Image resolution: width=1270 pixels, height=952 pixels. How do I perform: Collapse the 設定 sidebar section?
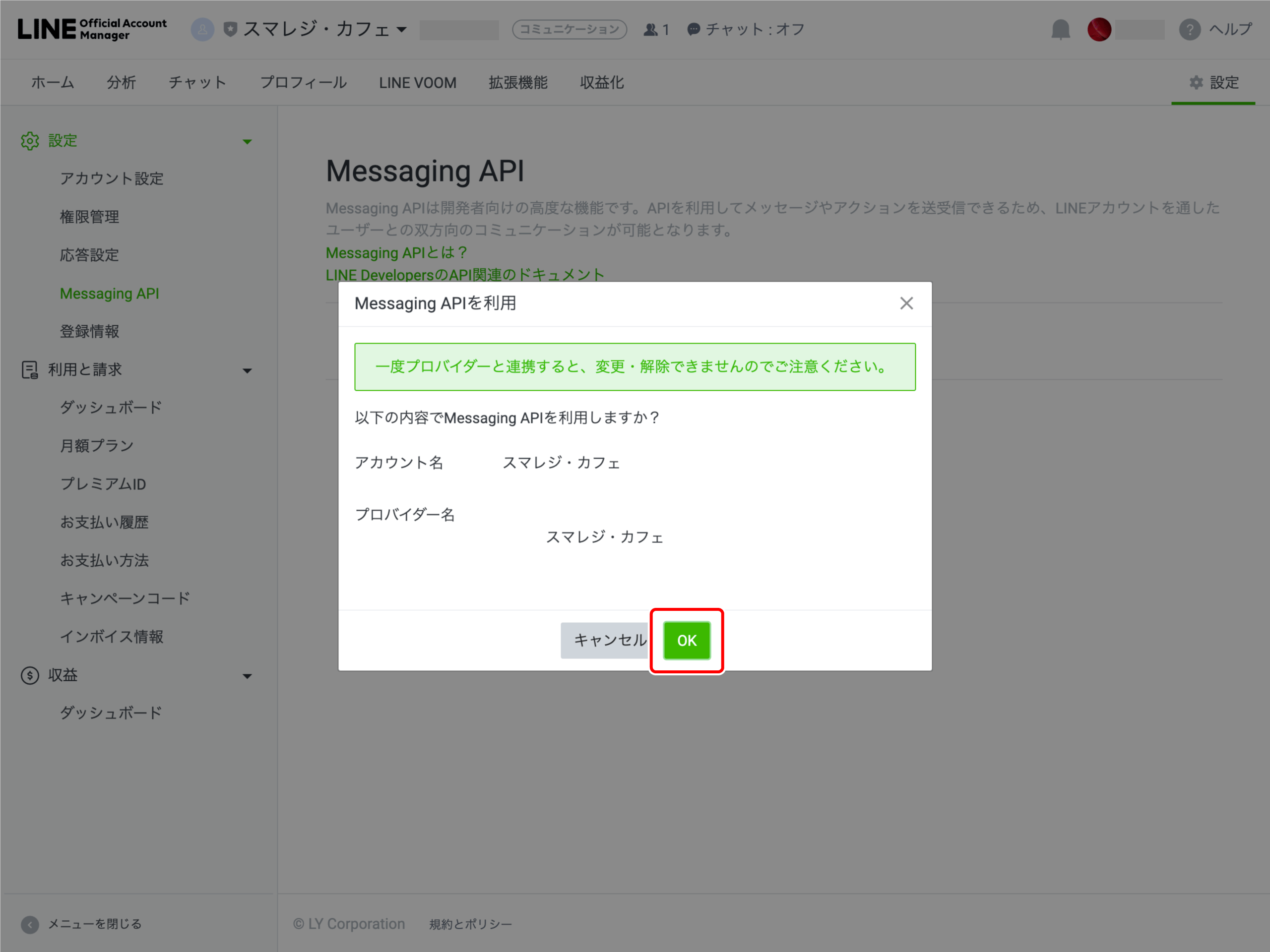coord(247,142)
